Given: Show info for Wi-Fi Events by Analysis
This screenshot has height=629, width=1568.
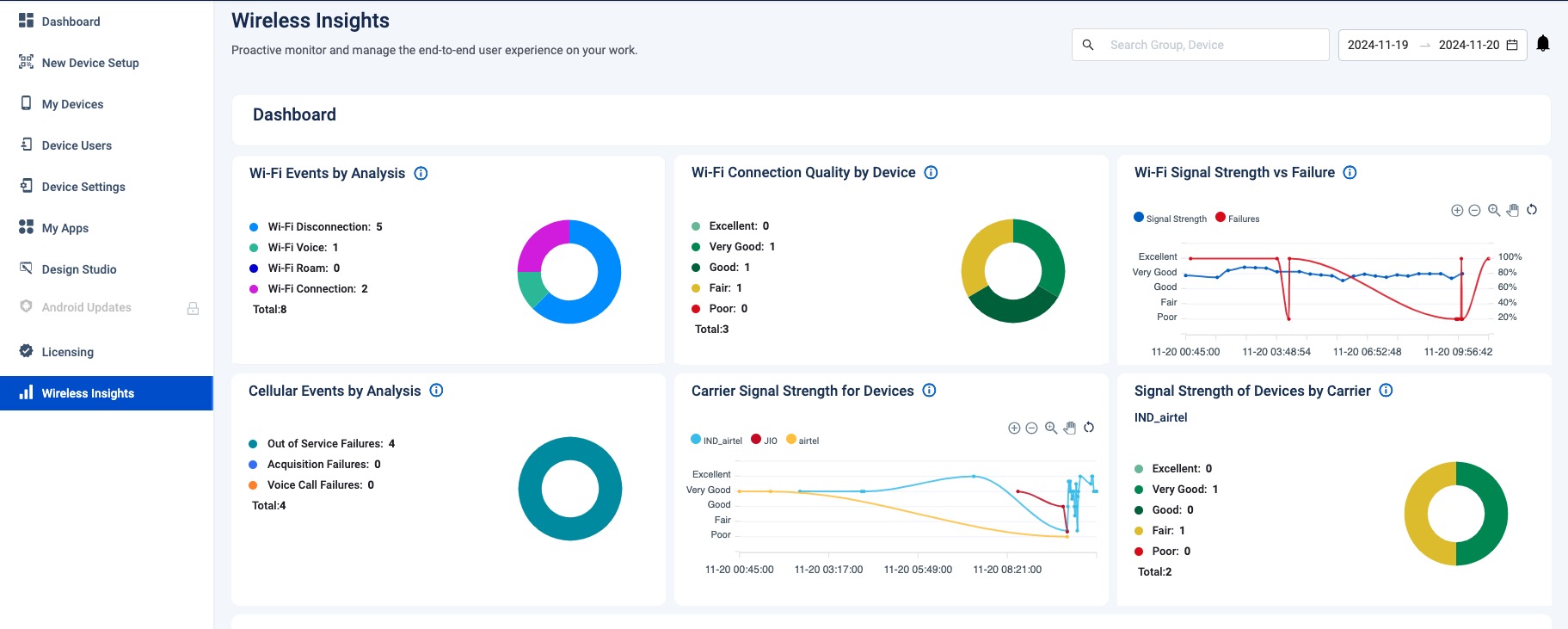Looking at the screenshot, I should (421, 173).
